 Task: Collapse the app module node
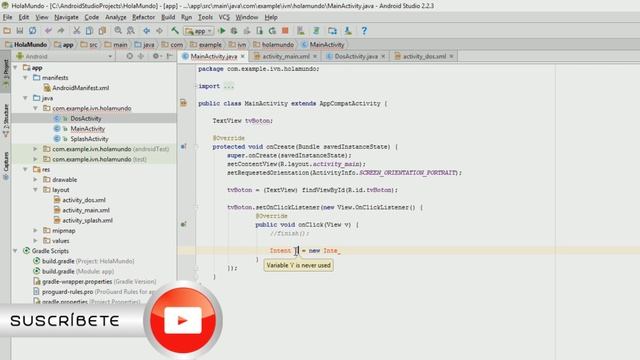click(16, 67)
